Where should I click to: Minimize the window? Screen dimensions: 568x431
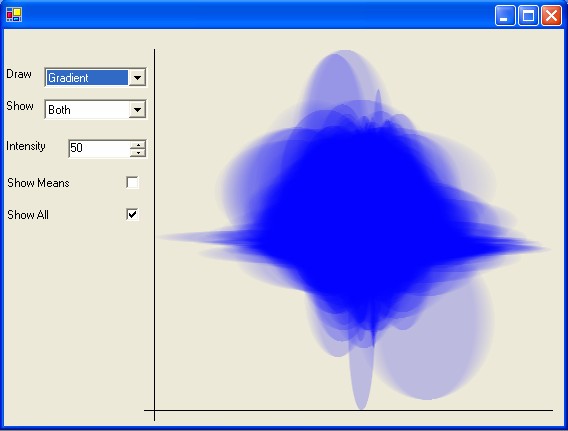tap(505, 16)
